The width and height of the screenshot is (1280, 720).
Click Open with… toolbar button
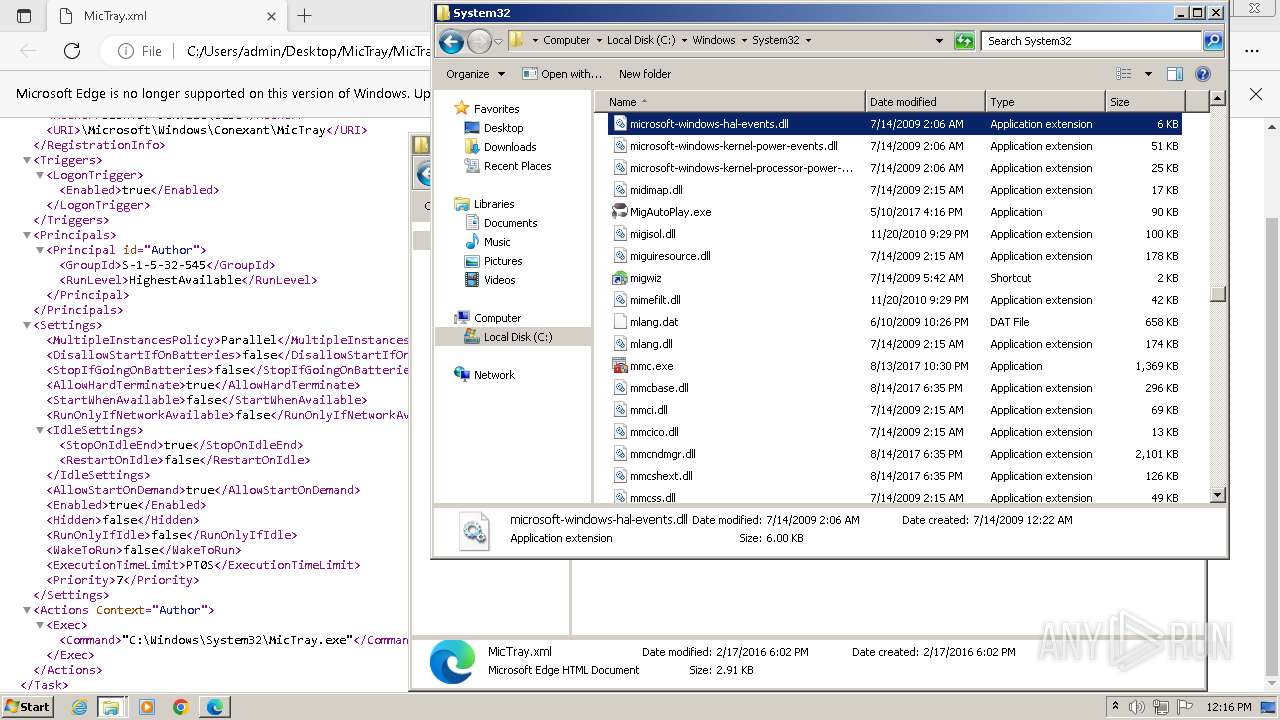click(x=562, y=74)
